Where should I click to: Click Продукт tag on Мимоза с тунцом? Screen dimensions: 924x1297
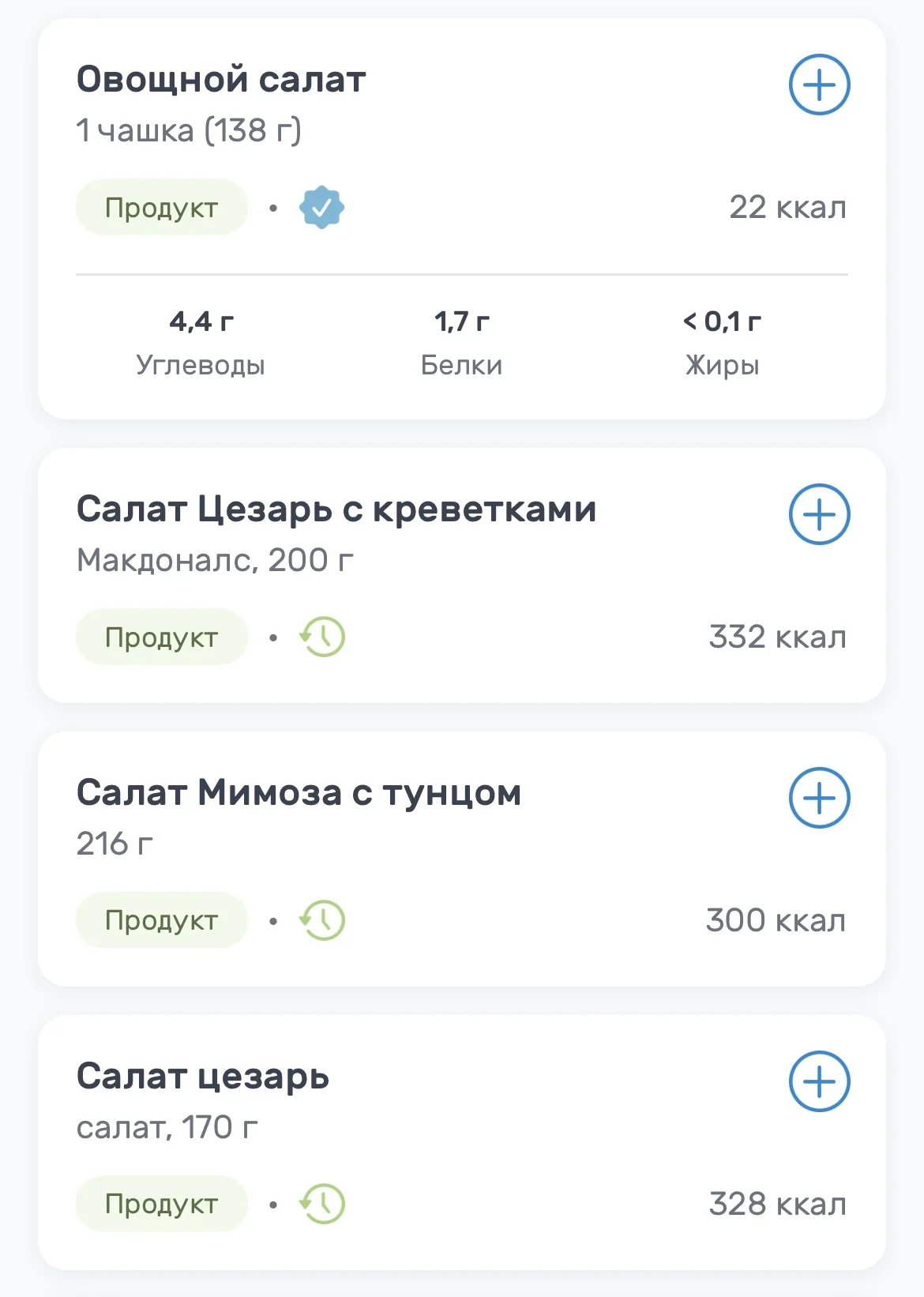tap(162, 921)
